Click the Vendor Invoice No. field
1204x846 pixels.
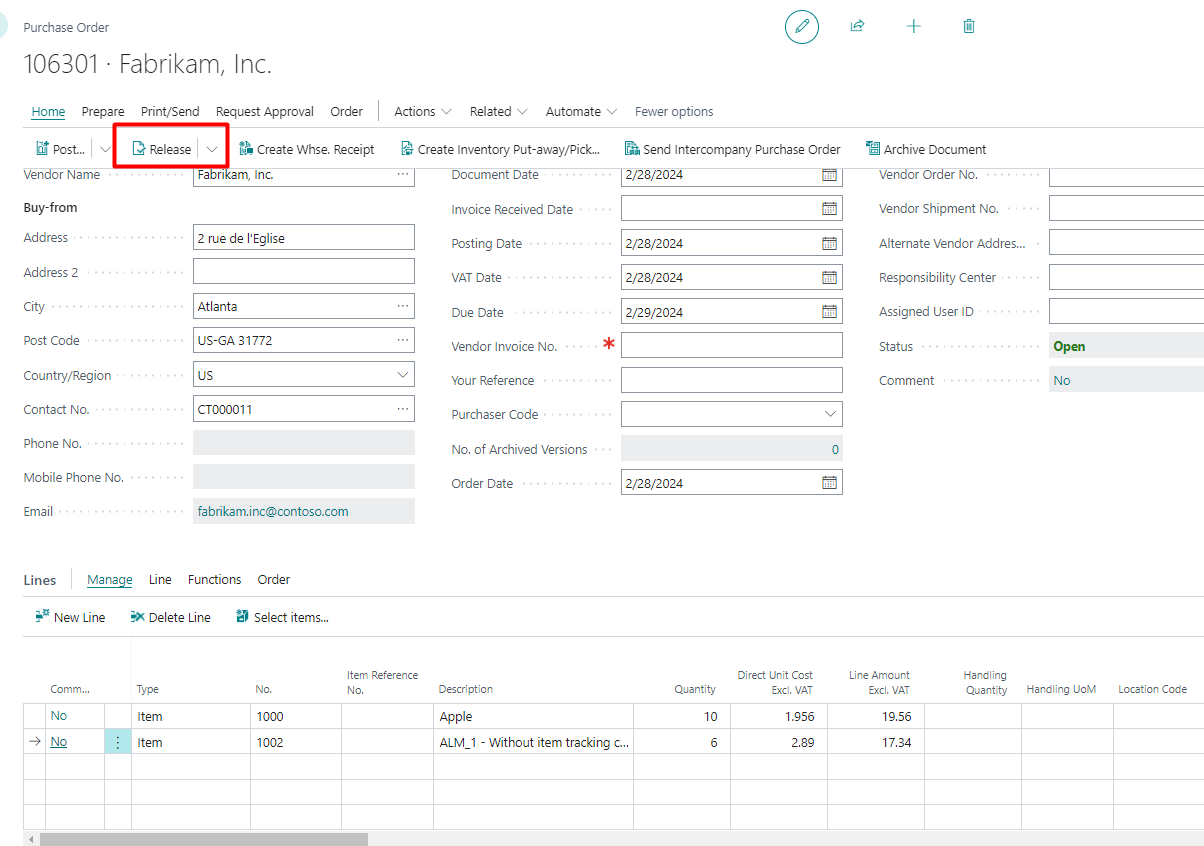731,346
